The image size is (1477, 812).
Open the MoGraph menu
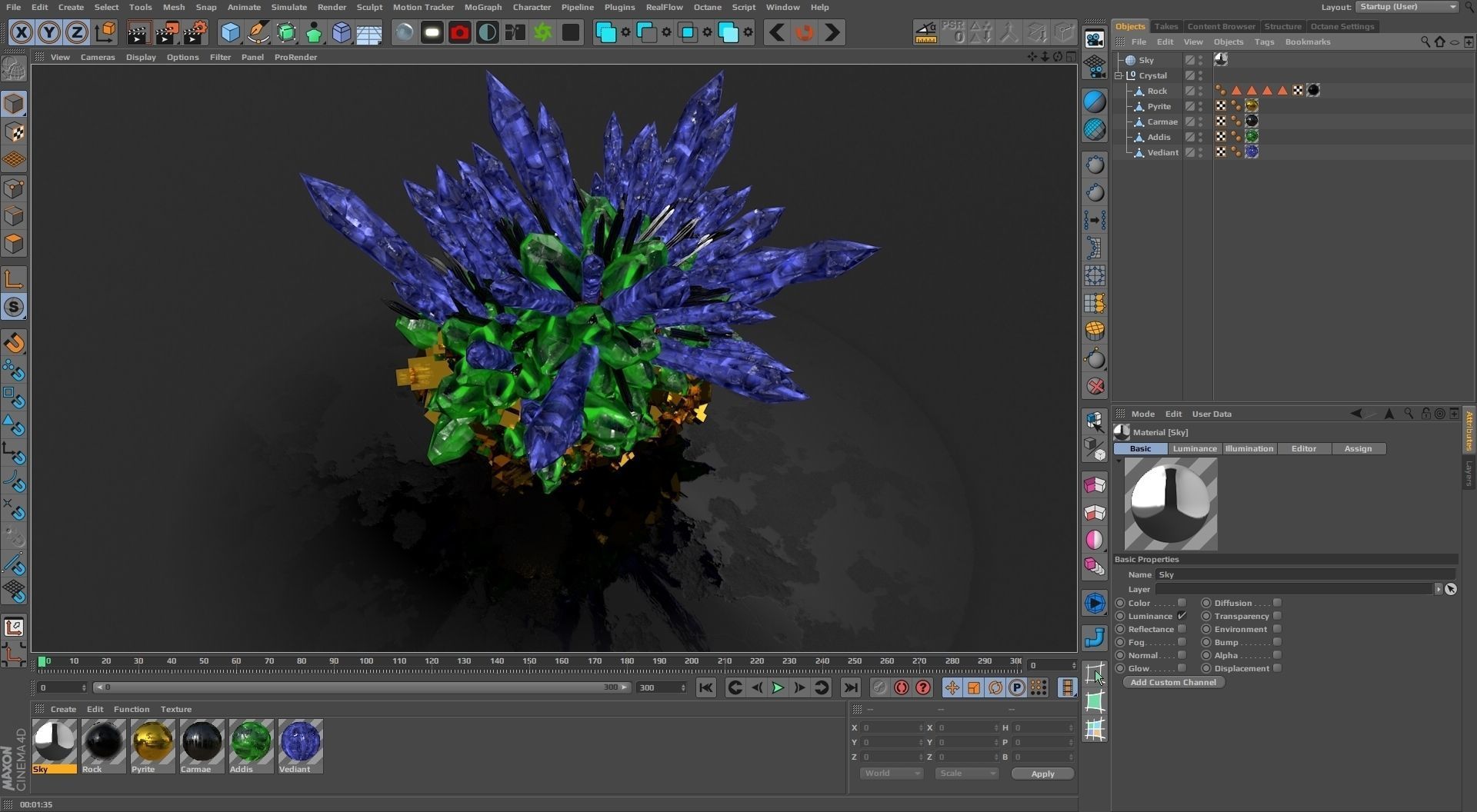483,7
